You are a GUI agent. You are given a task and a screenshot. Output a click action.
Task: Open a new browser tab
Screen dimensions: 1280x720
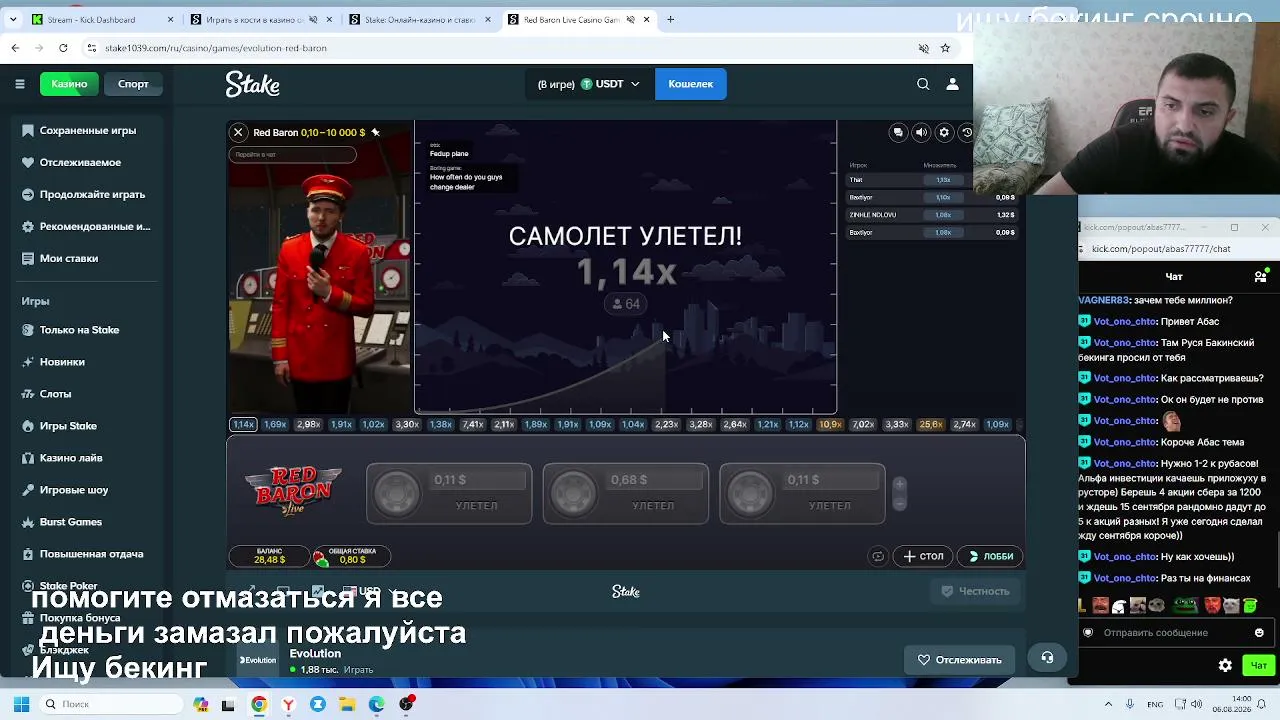tap(671, 19)
